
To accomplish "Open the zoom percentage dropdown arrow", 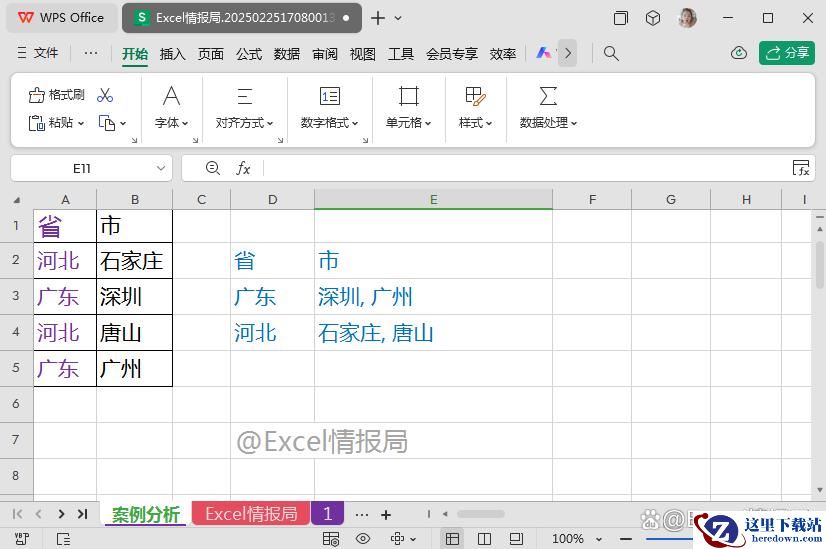I will [x=598, y=539].
